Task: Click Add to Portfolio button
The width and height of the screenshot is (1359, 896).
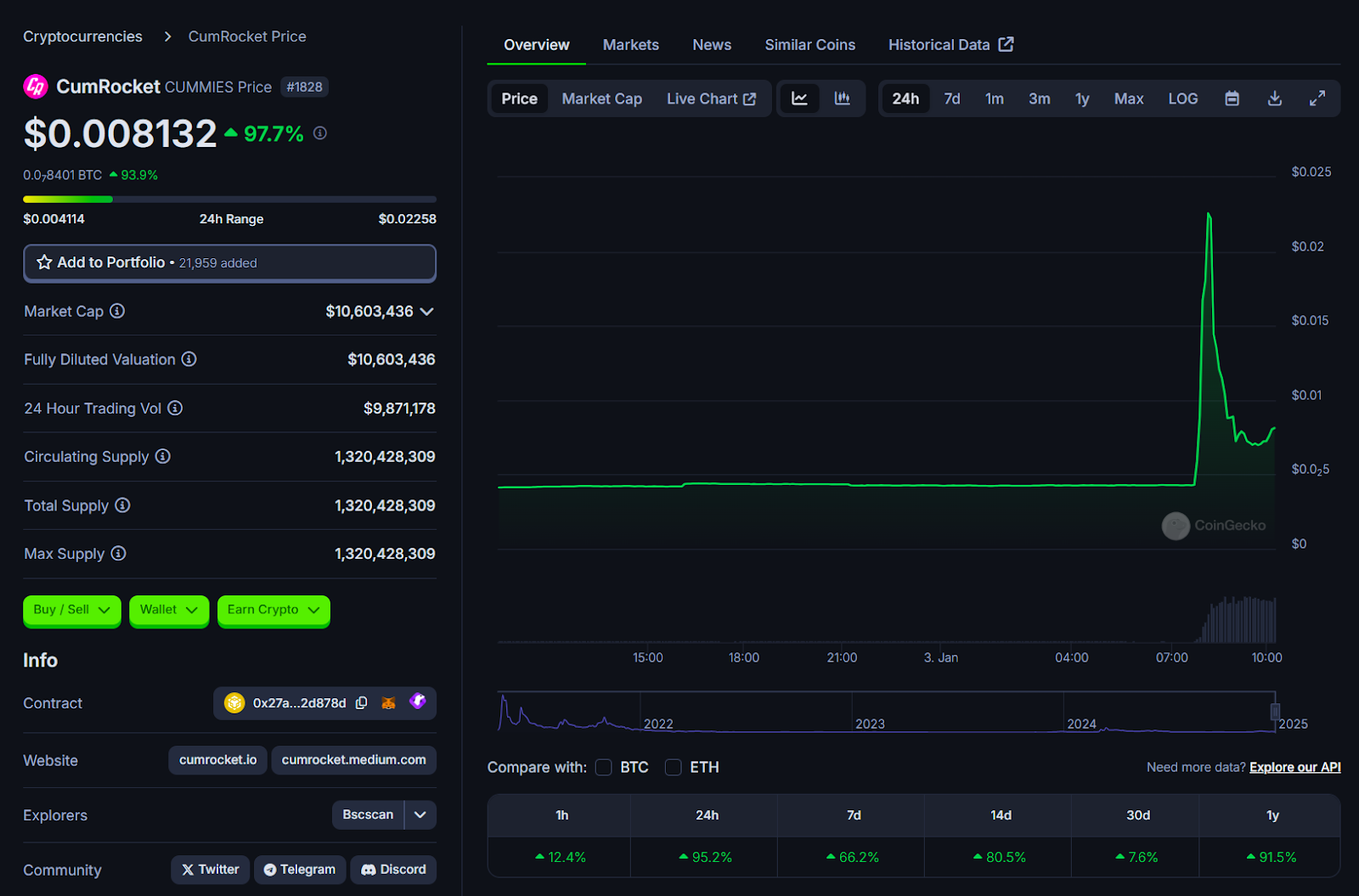Action: coord(230,263)
